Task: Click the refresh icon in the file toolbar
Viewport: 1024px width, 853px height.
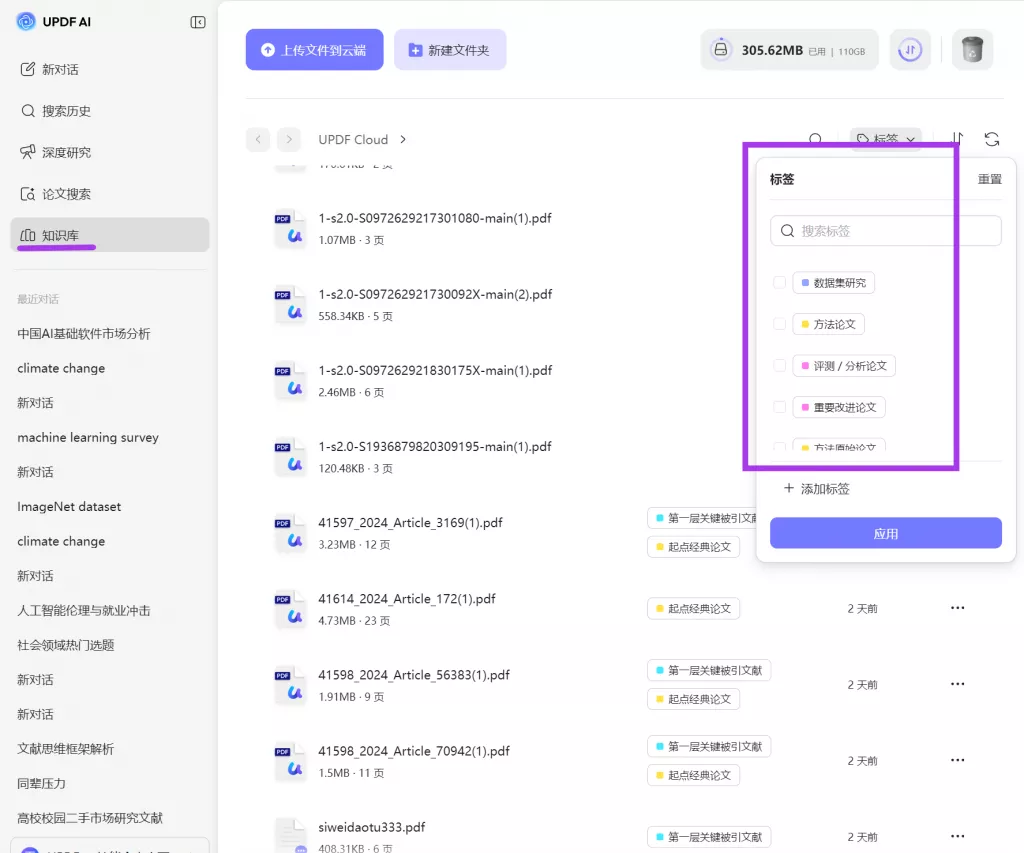Action: (x=991, y=140)
